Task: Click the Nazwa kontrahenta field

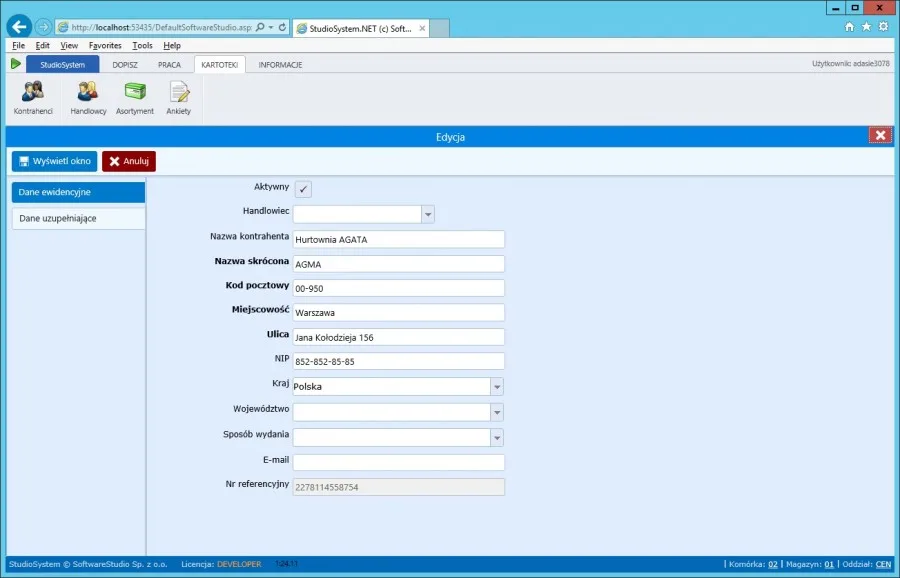Action: [399, 239]
